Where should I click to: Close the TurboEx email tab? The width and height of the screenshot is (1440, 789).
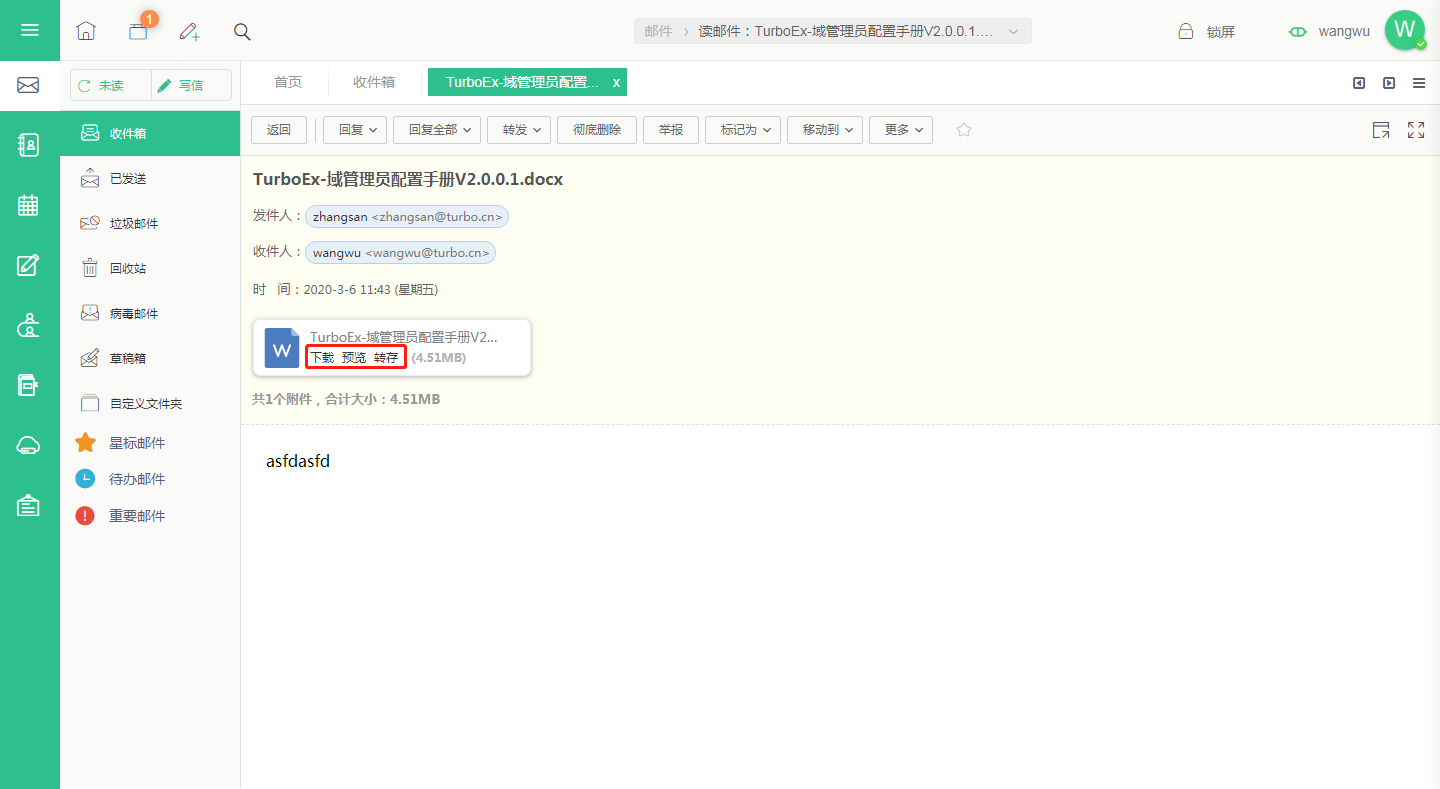click(616, 83)
